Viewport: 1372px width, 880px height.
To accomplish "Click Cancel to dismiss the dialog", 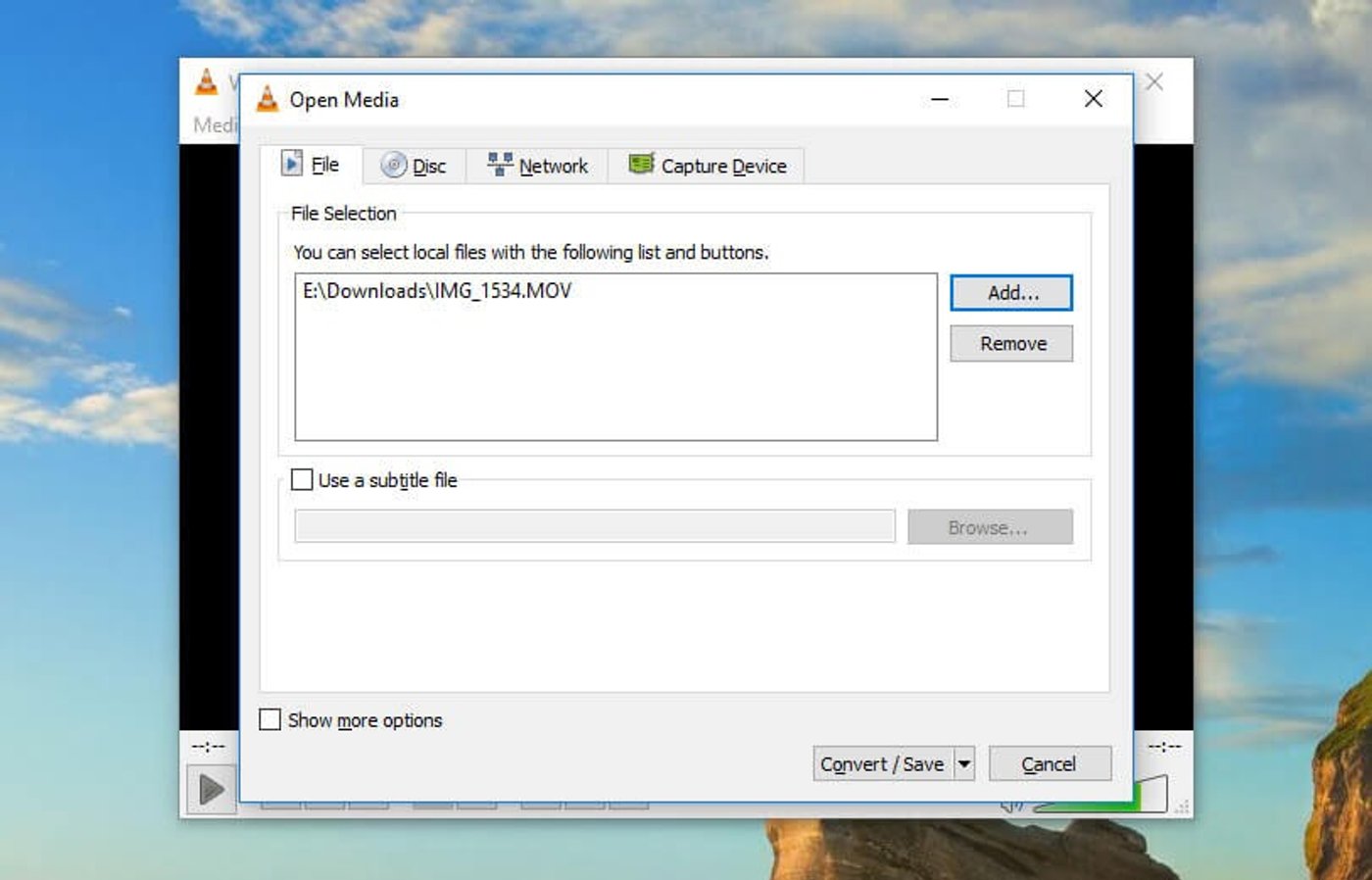I will pos(1049,763).
